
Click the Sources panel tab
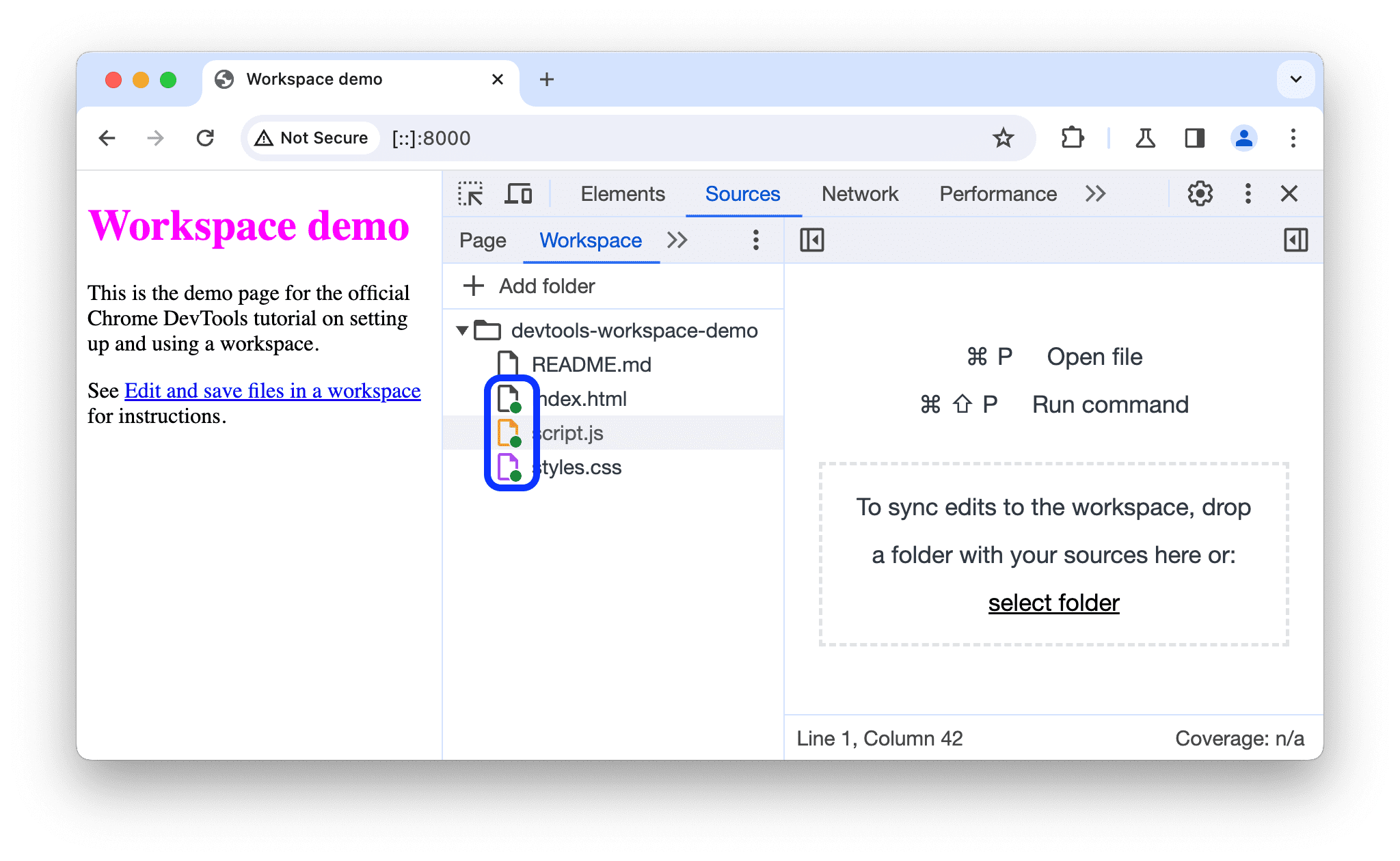pos(742,194)
